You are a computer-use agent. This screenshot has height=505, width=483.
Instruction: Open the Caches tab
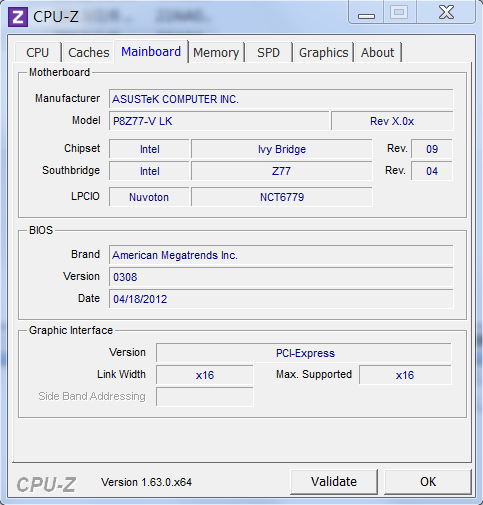point(89,52)
